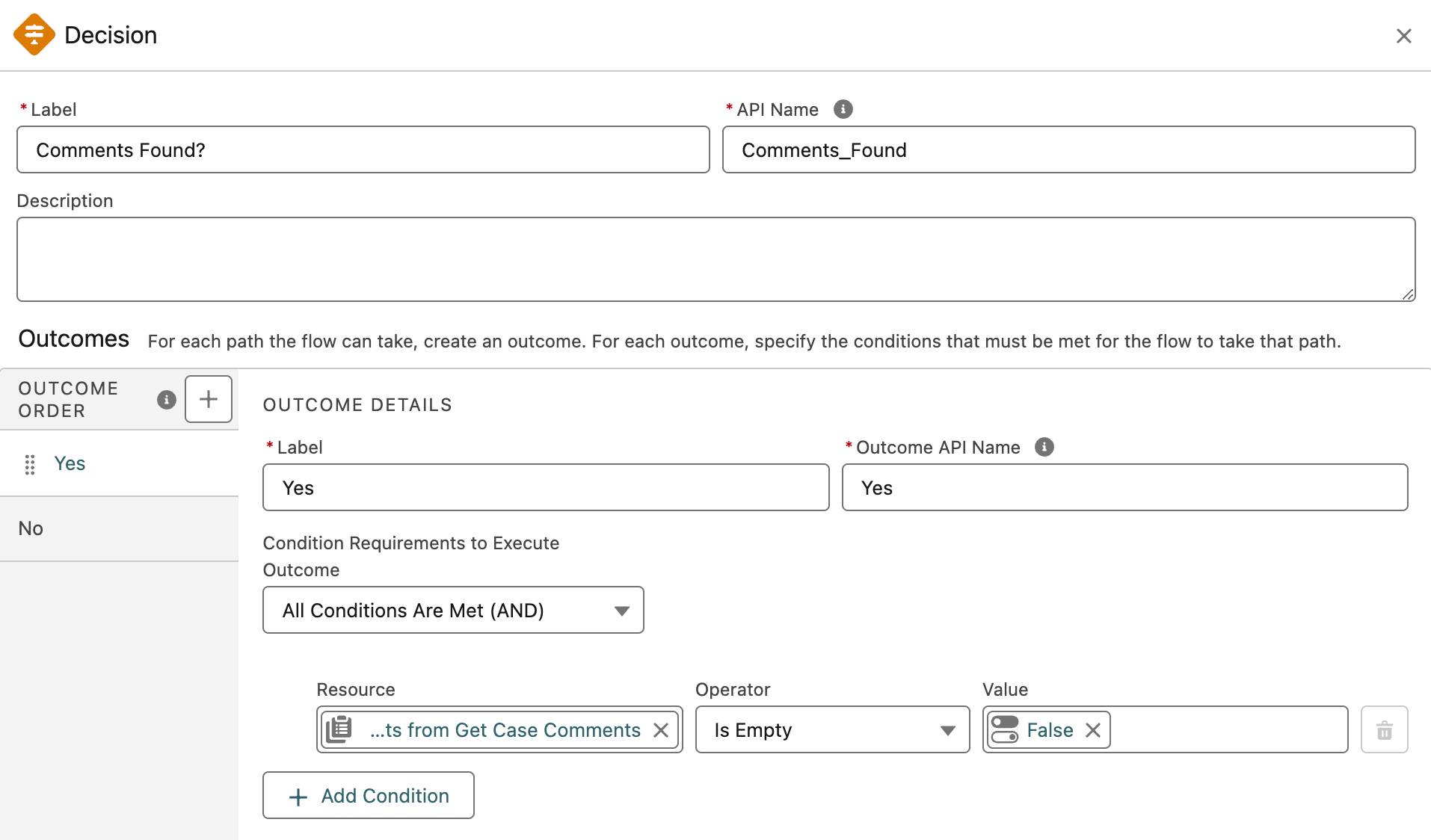Click the Value field next to False

pos(1228,729)
